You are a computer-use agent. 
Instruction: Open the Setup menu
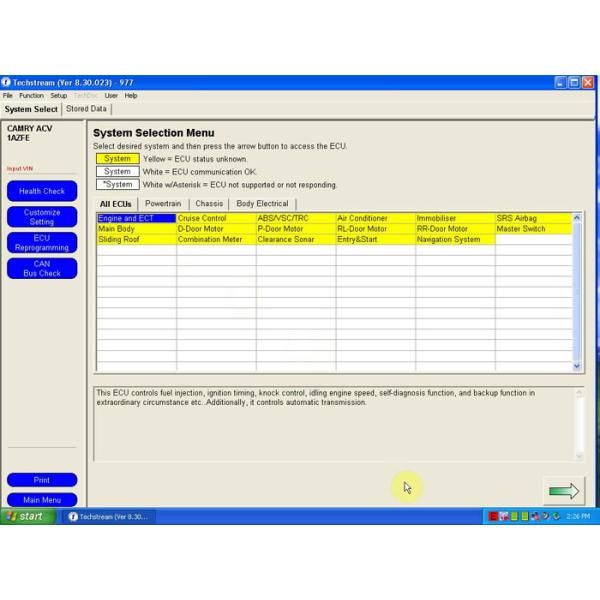pos(59,95)
